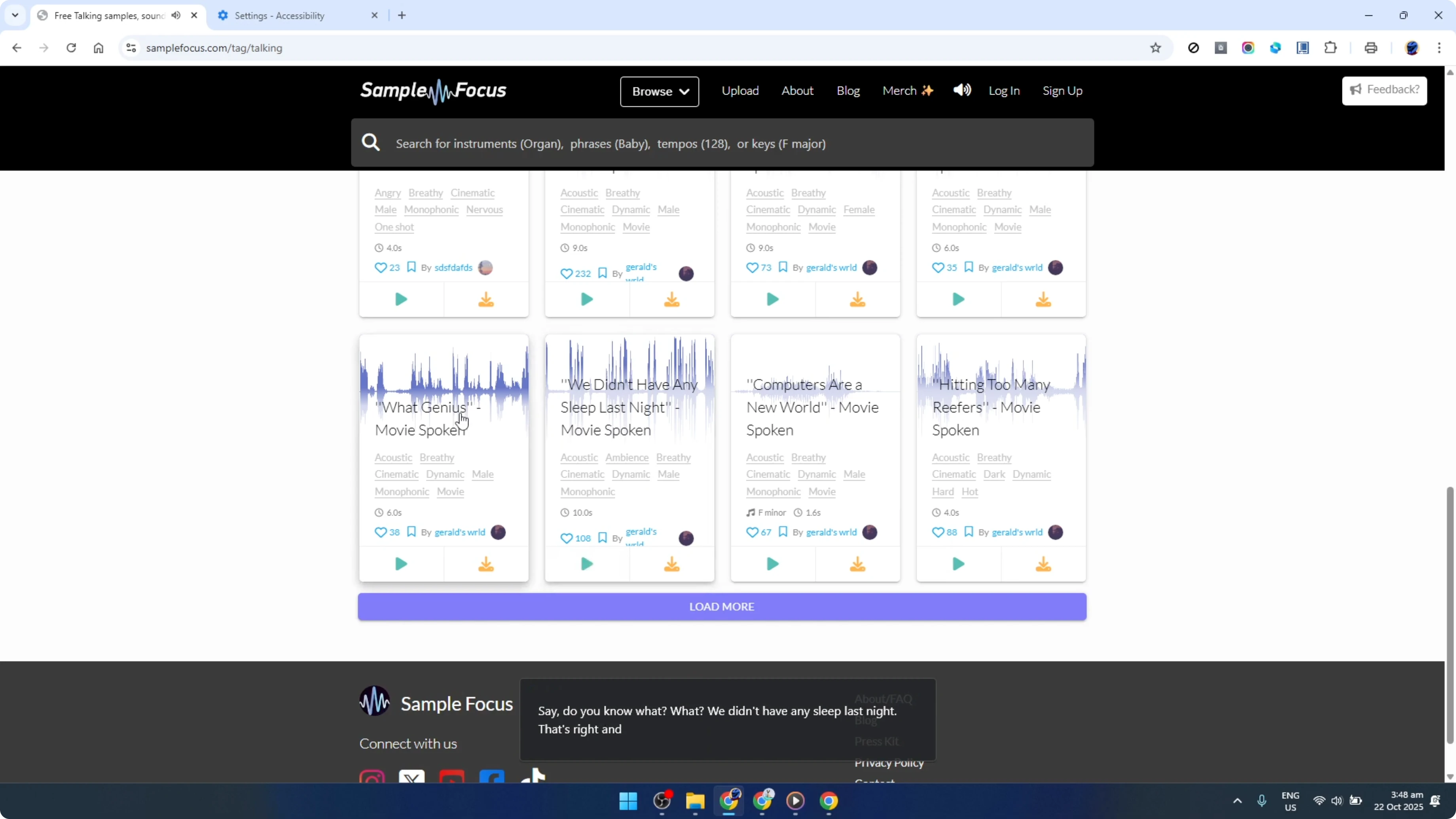The height and width of the screenshot is (819, 1456).
Task: Go to the SampleFocus home logo
Action: tap(434, 91)
